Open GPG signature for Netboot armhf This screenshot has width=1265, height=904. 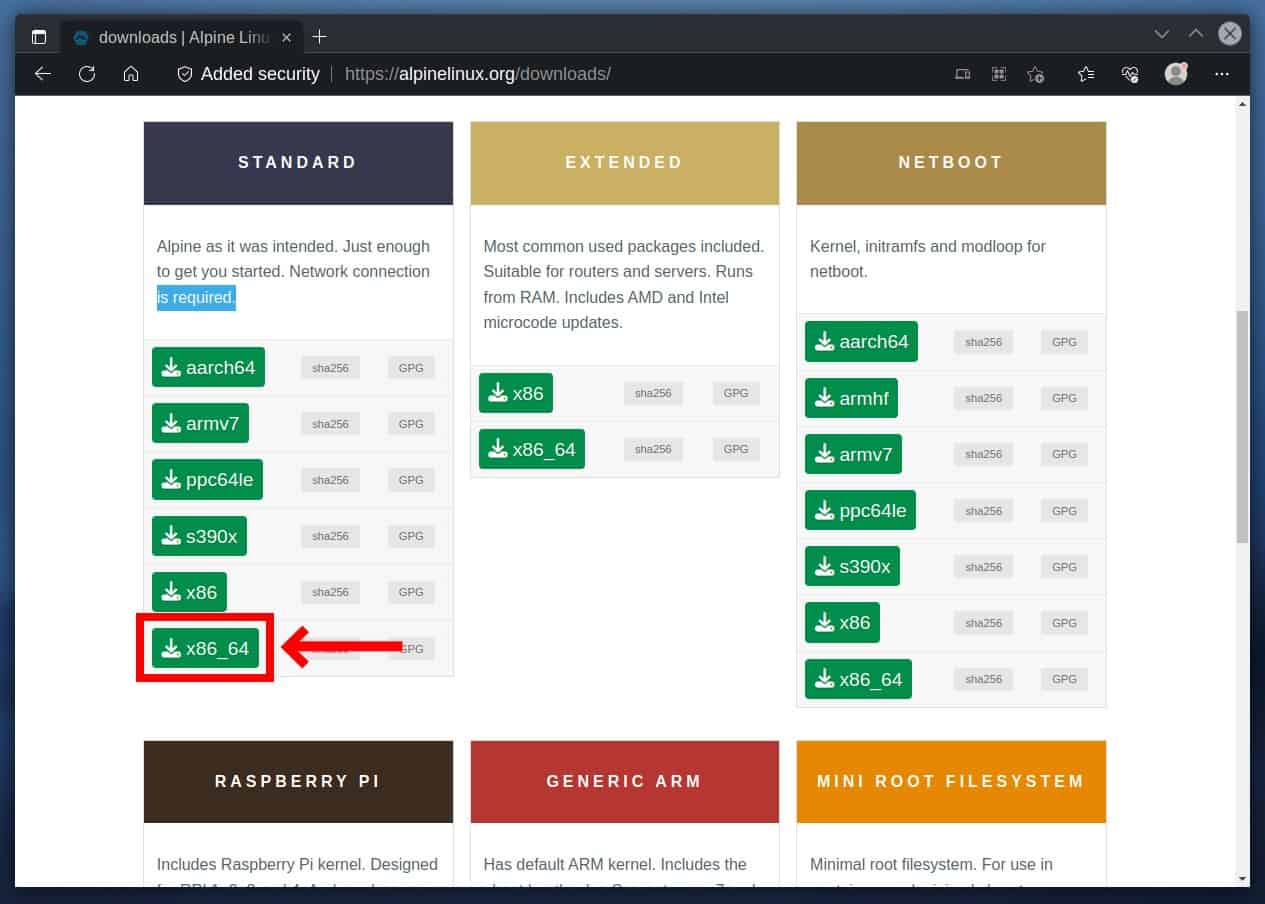click(x=1064, y=398)
